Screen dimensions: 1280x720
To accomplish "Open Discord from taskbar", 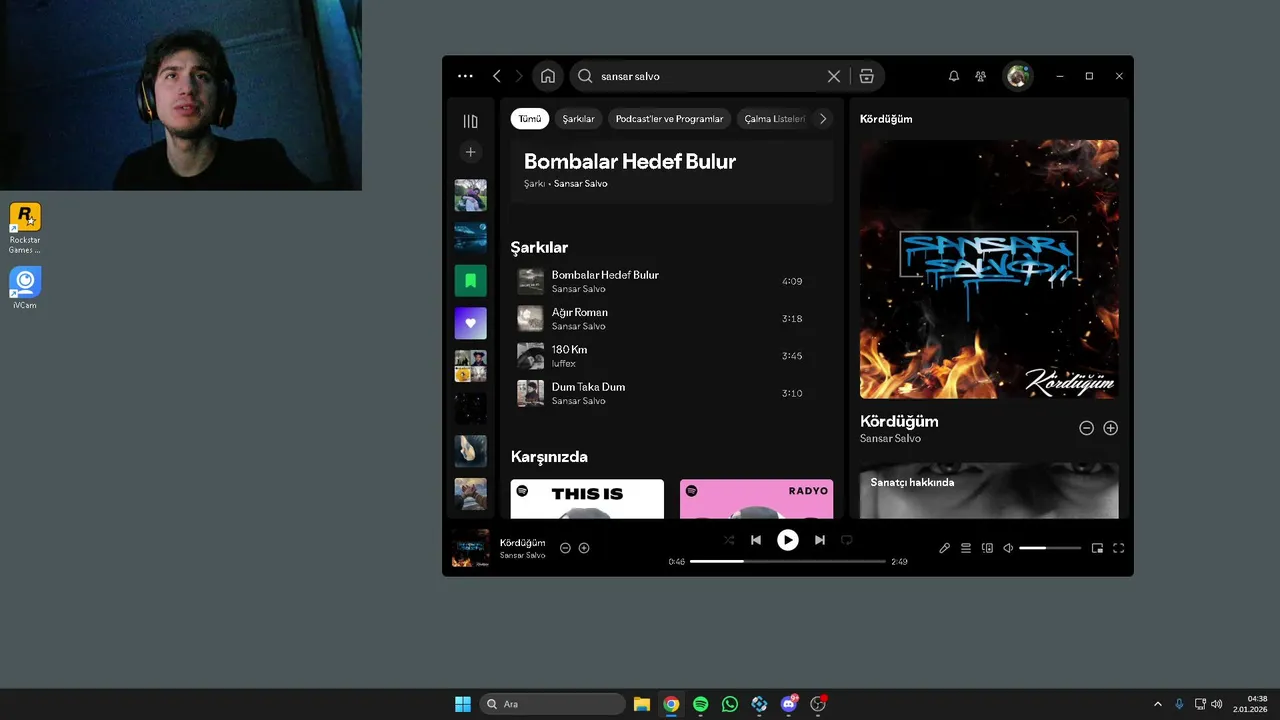I will [789, 704].
